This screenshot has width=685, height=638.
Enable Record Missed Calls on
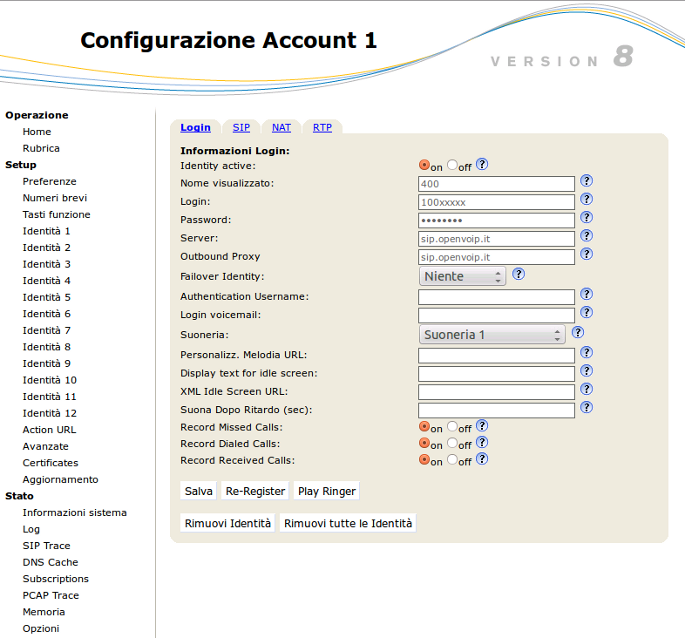point(424,426)
